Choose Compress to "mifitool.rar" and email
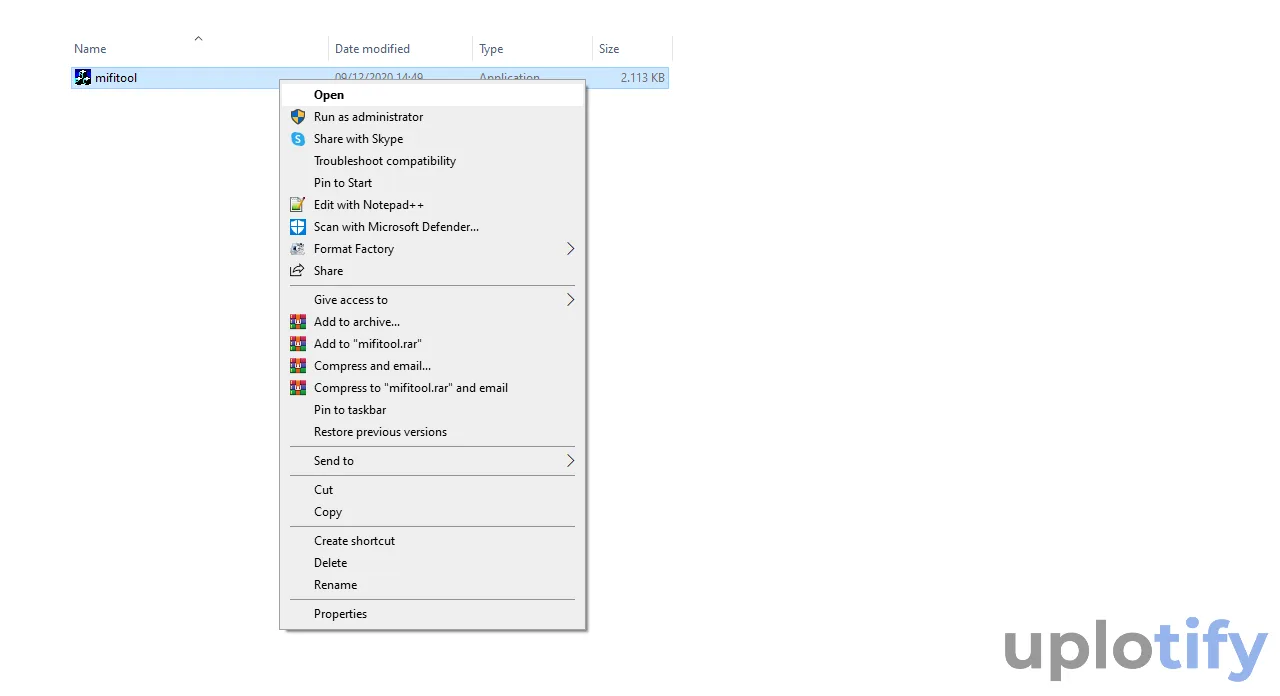 click(x=432, y=388)
